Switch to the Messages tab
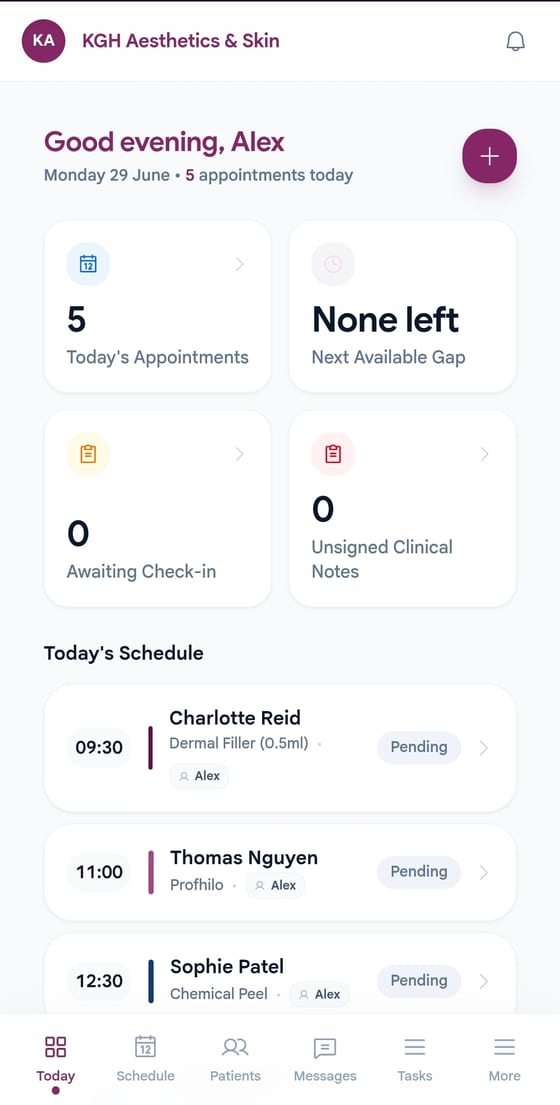Viewport: 560px width, 1105px height. [x=325, y=1058]
